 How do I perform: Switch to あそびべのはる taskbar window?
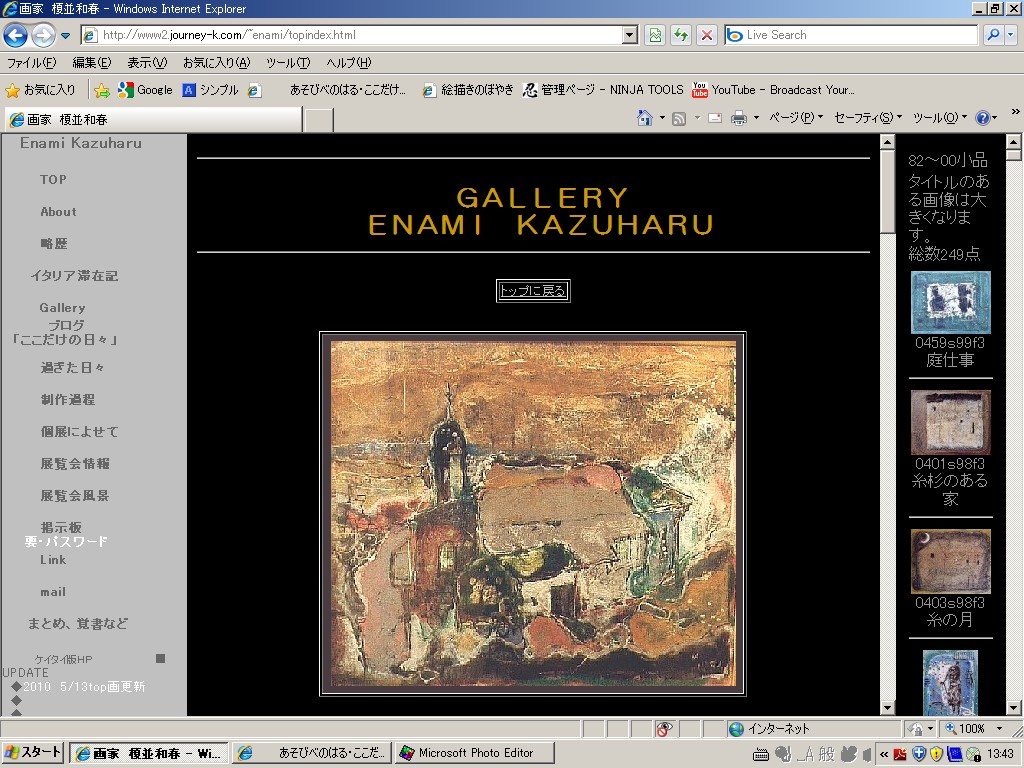click(312, 753)
